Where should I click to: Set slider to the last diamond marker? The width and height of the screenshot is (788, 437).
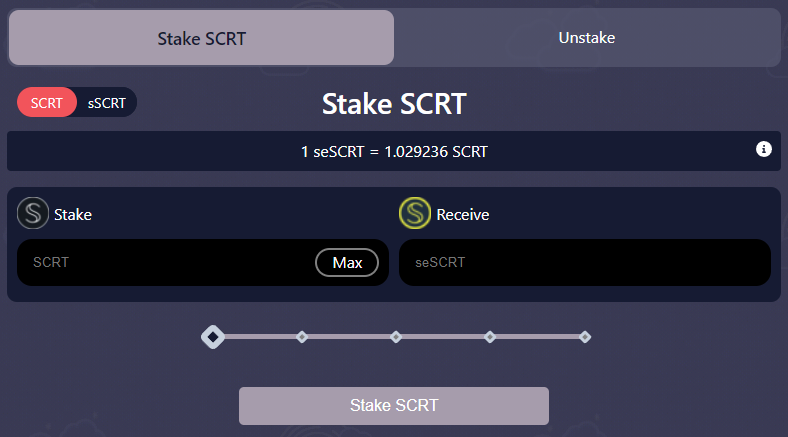click(x=584, y=337)
